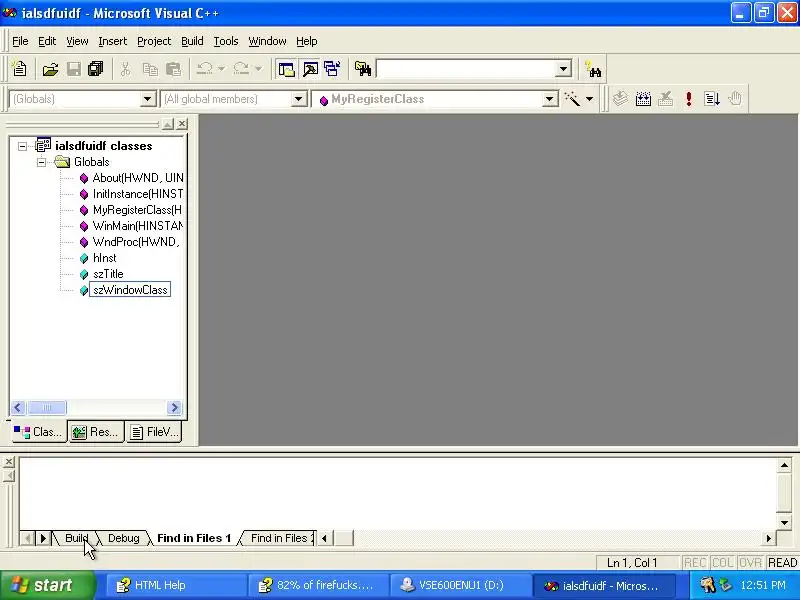Open the (Globals) class dropdown
The width and height of the screenshot is (800, 600).
[147, 99]
